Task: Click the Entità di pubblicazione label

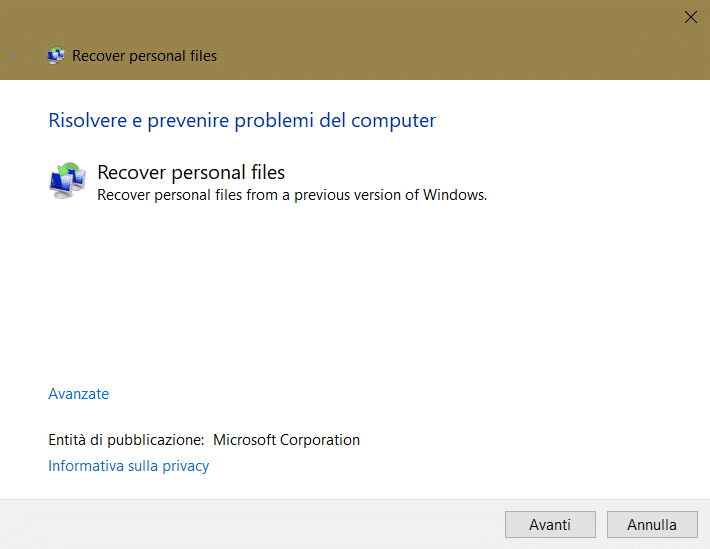Action: click(126, 440)
